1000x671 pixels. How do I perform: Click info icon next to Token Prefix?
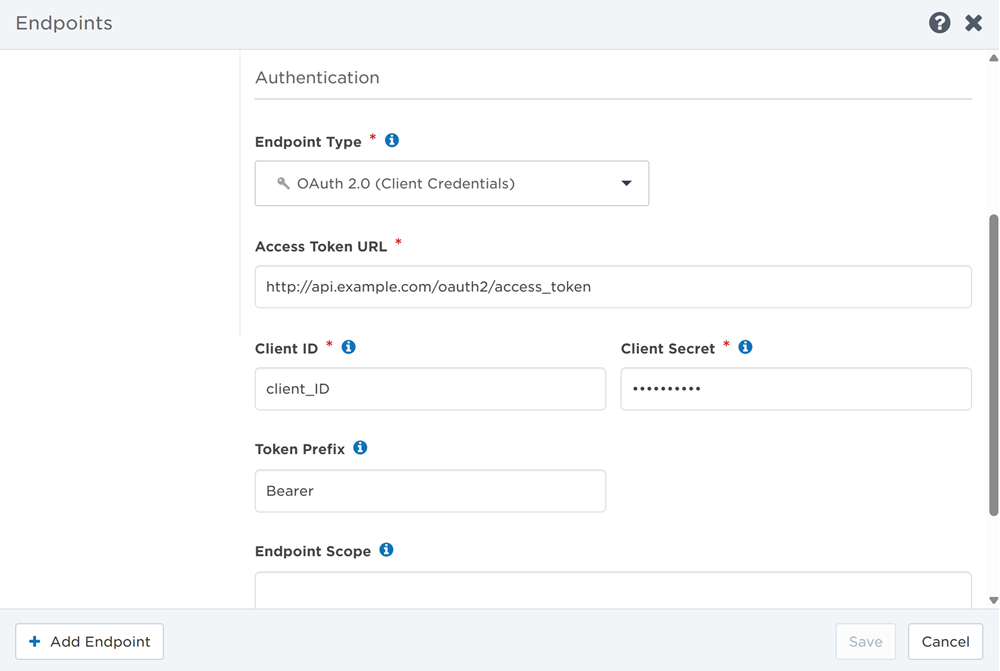(361, 448)
